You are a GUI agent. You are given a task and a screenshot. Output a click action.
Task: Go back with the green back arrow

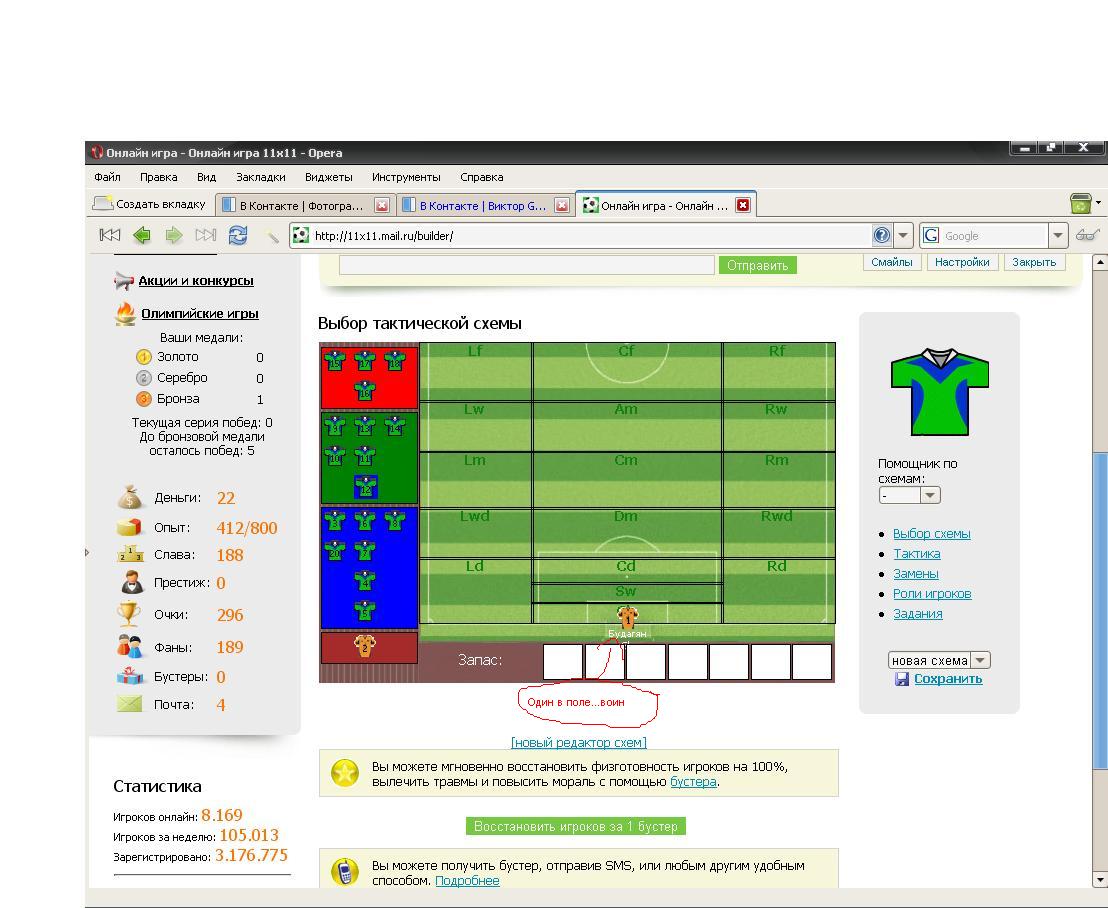tap(142, 235)
